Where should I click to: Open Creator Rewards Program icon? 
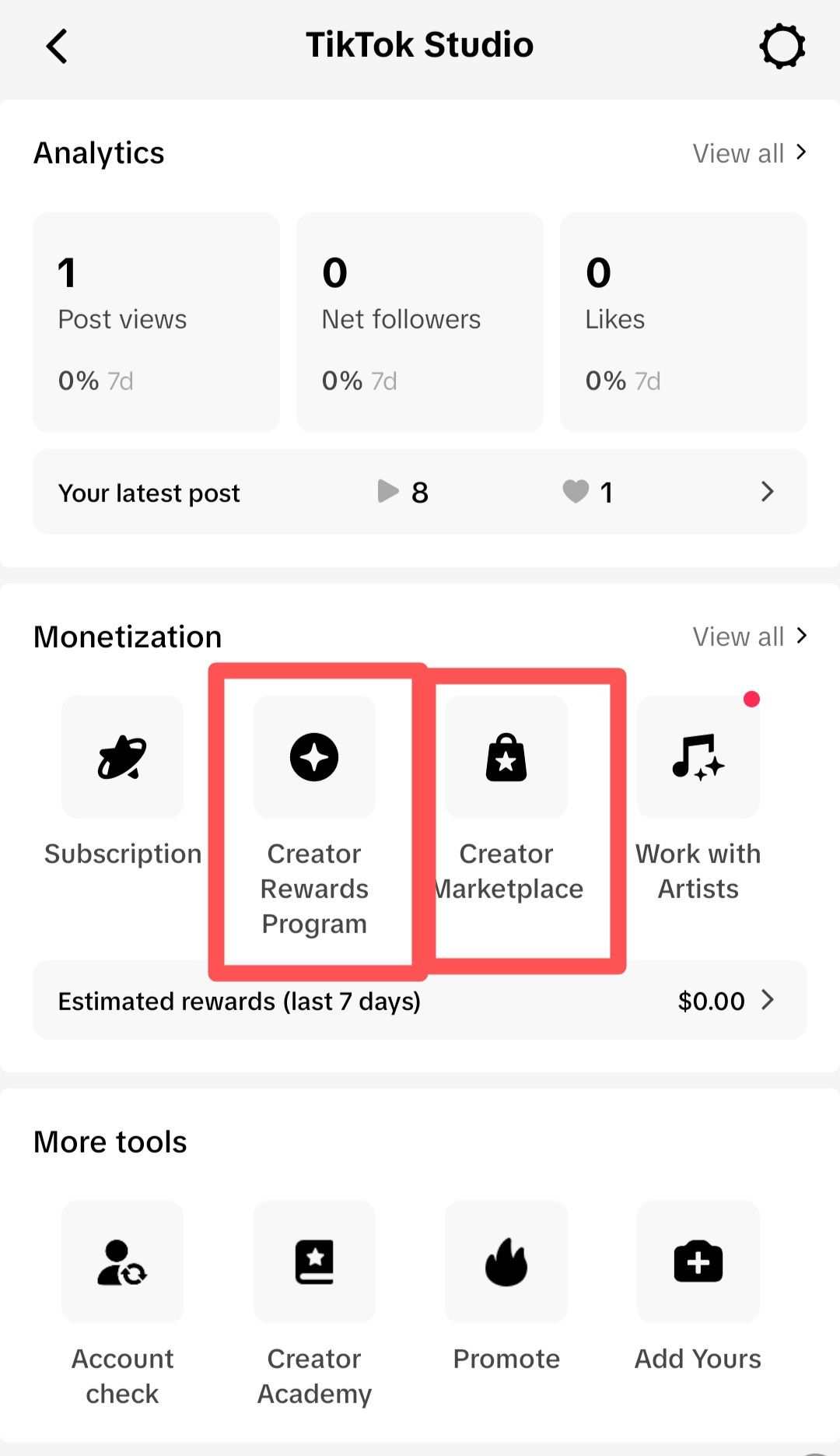tap(314, 757)
